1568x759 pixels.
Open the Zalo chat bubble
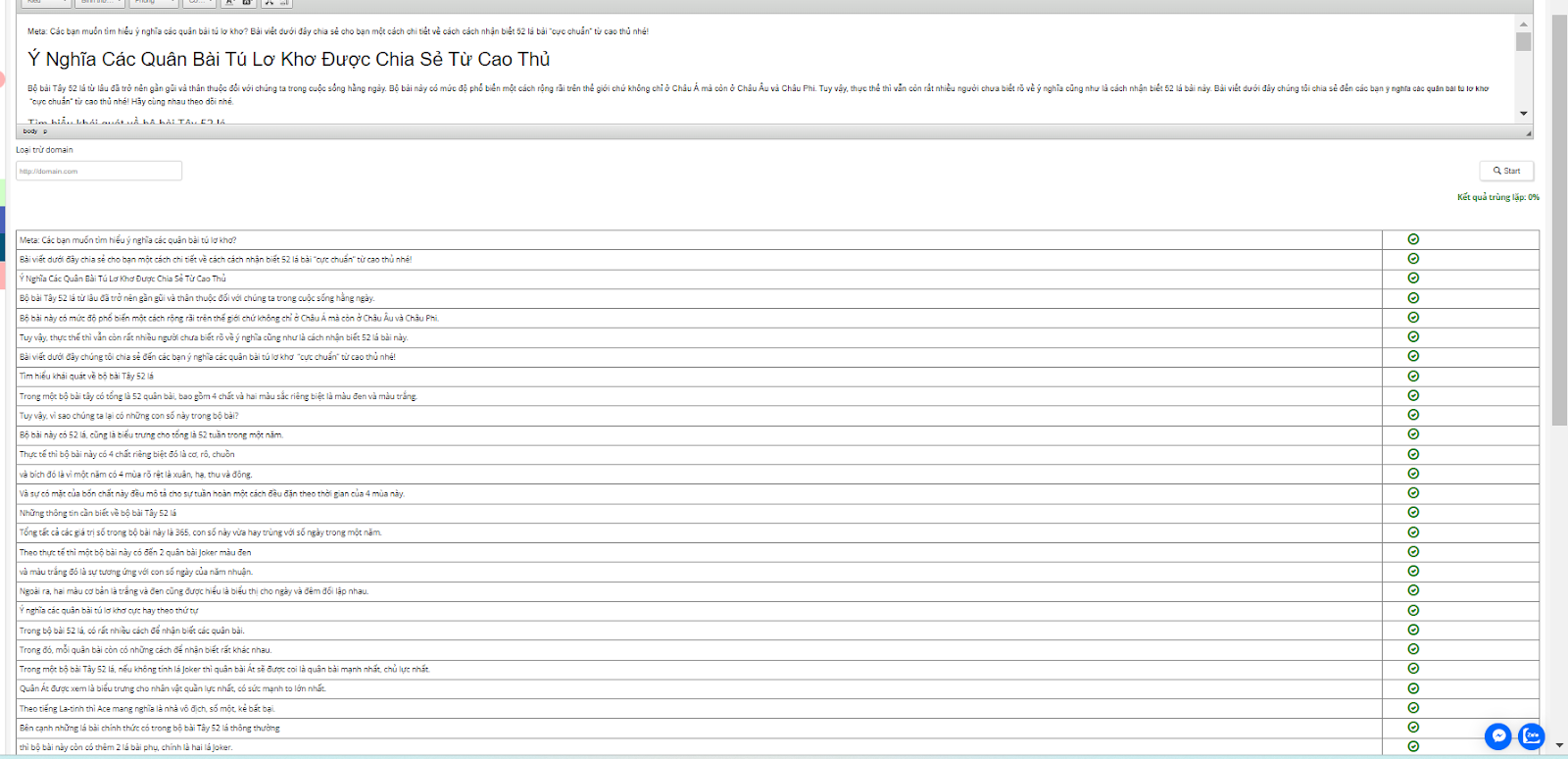(x=1531, y=735)
